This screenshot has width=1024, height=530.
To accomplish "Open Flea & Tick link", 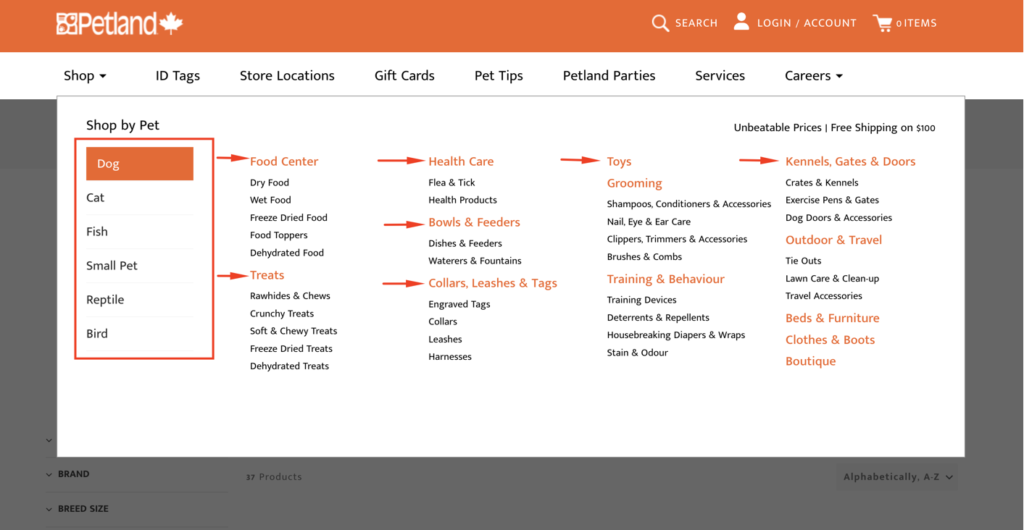I will [452, 183].
